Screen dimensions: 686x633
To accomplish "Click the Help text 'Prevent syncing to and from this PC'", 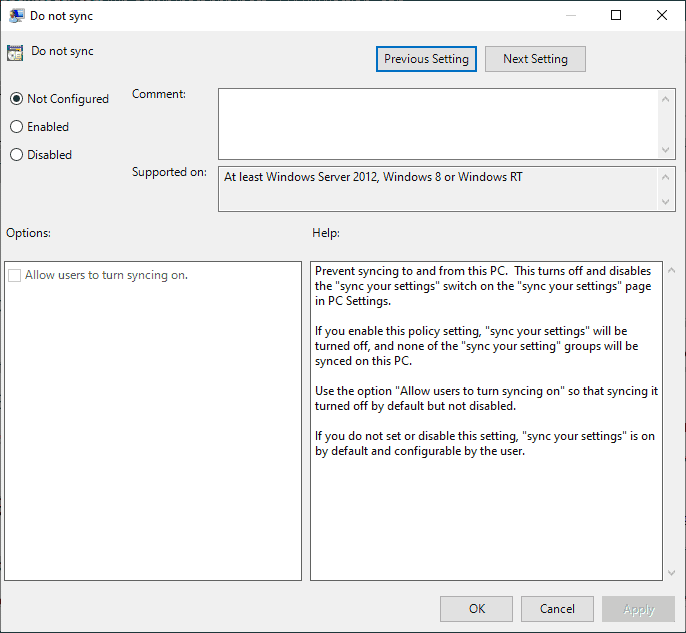I will (411, 271).
